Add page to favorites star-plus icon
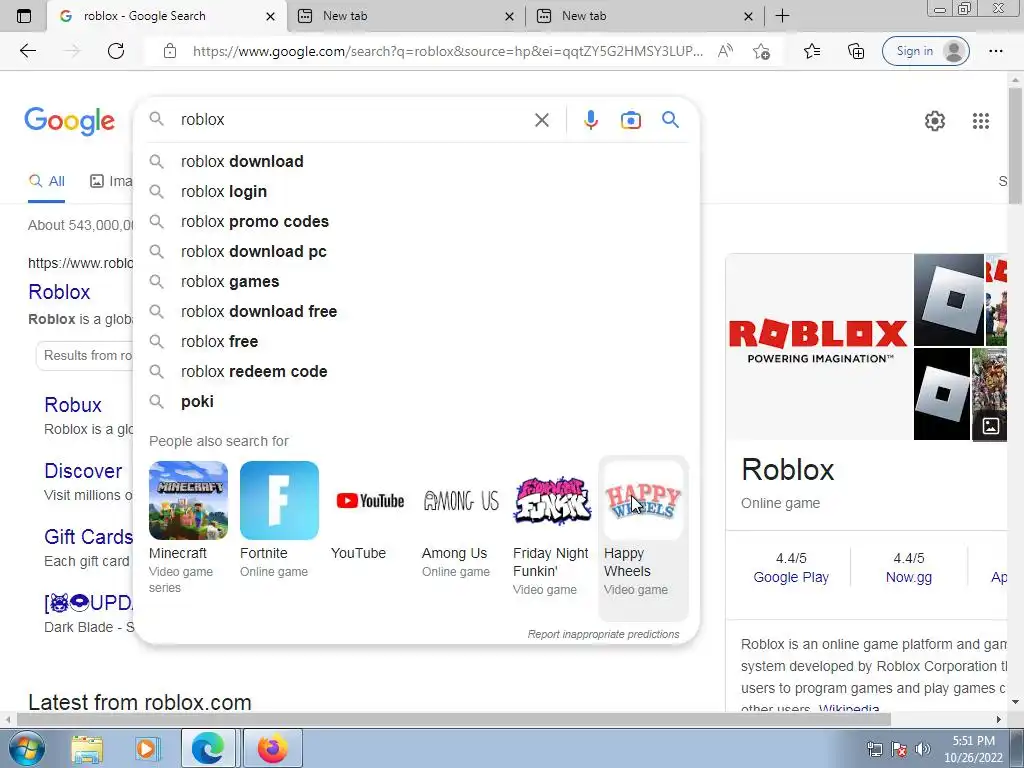The image size is (1024, 768). (761, 51)
